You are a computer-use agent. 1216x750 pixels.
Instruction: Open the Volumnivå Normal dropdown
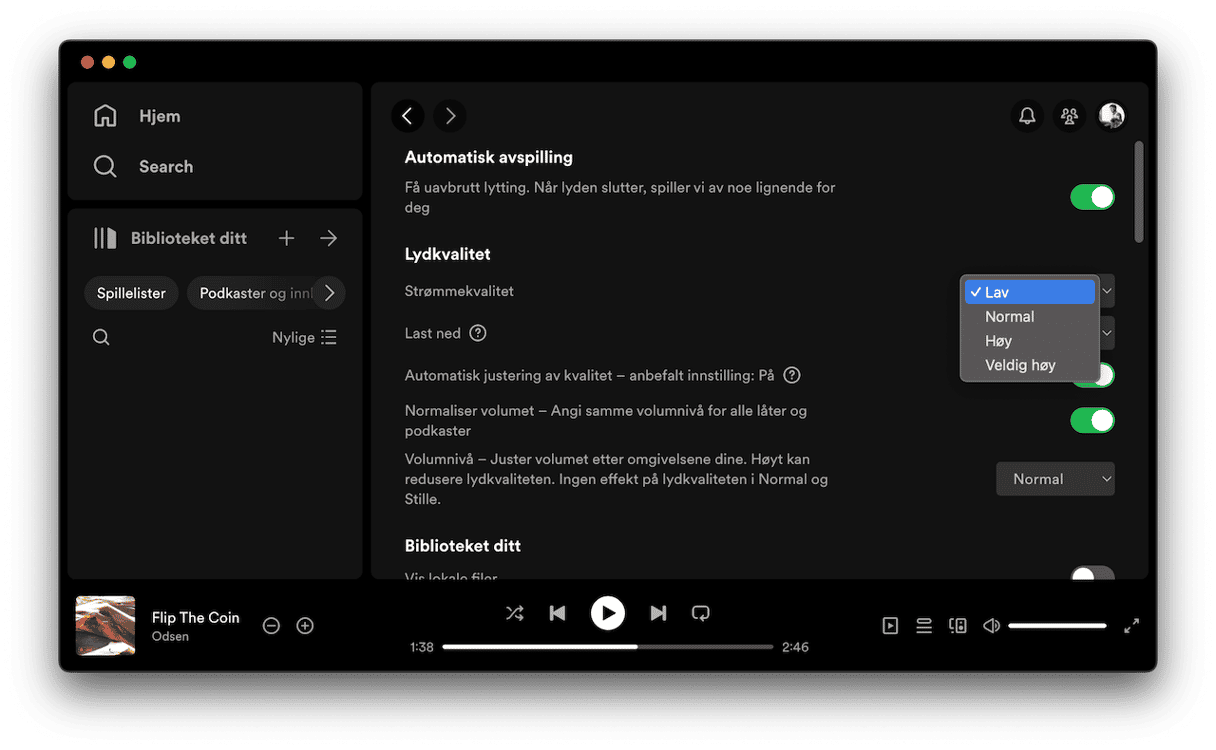pyautogui.click(x=1055, y=479)
